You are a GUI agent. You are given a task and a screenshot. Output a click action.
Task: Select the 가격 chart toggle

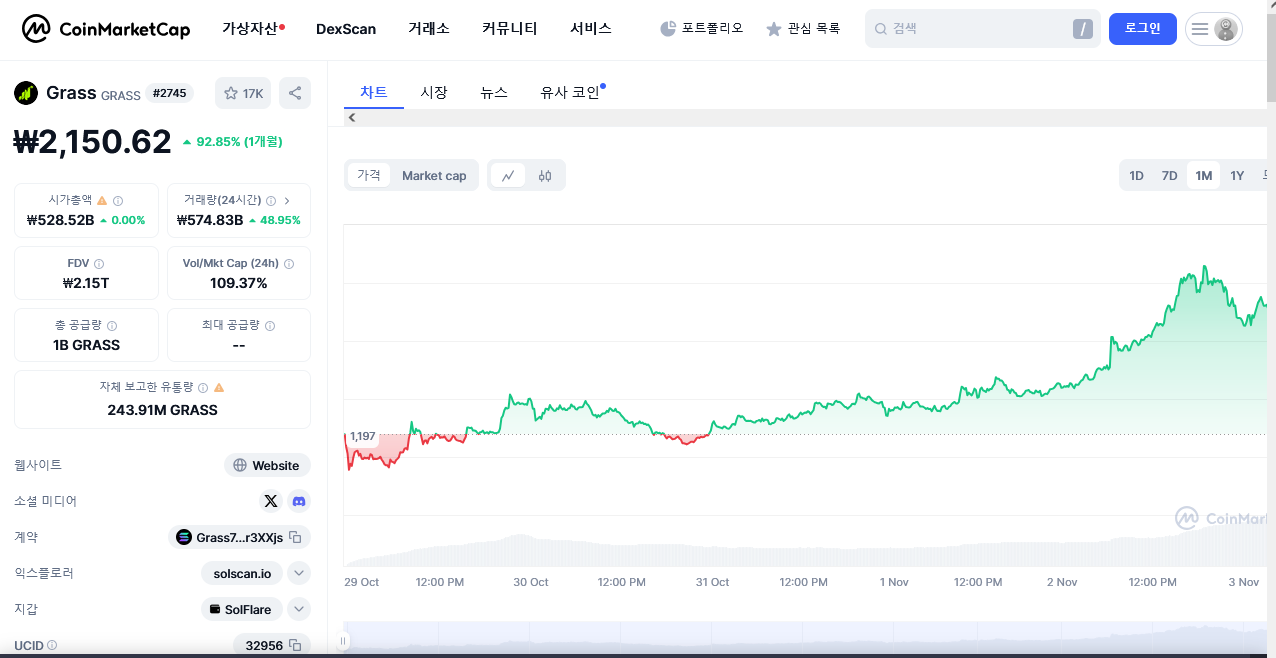pos(369,175)
